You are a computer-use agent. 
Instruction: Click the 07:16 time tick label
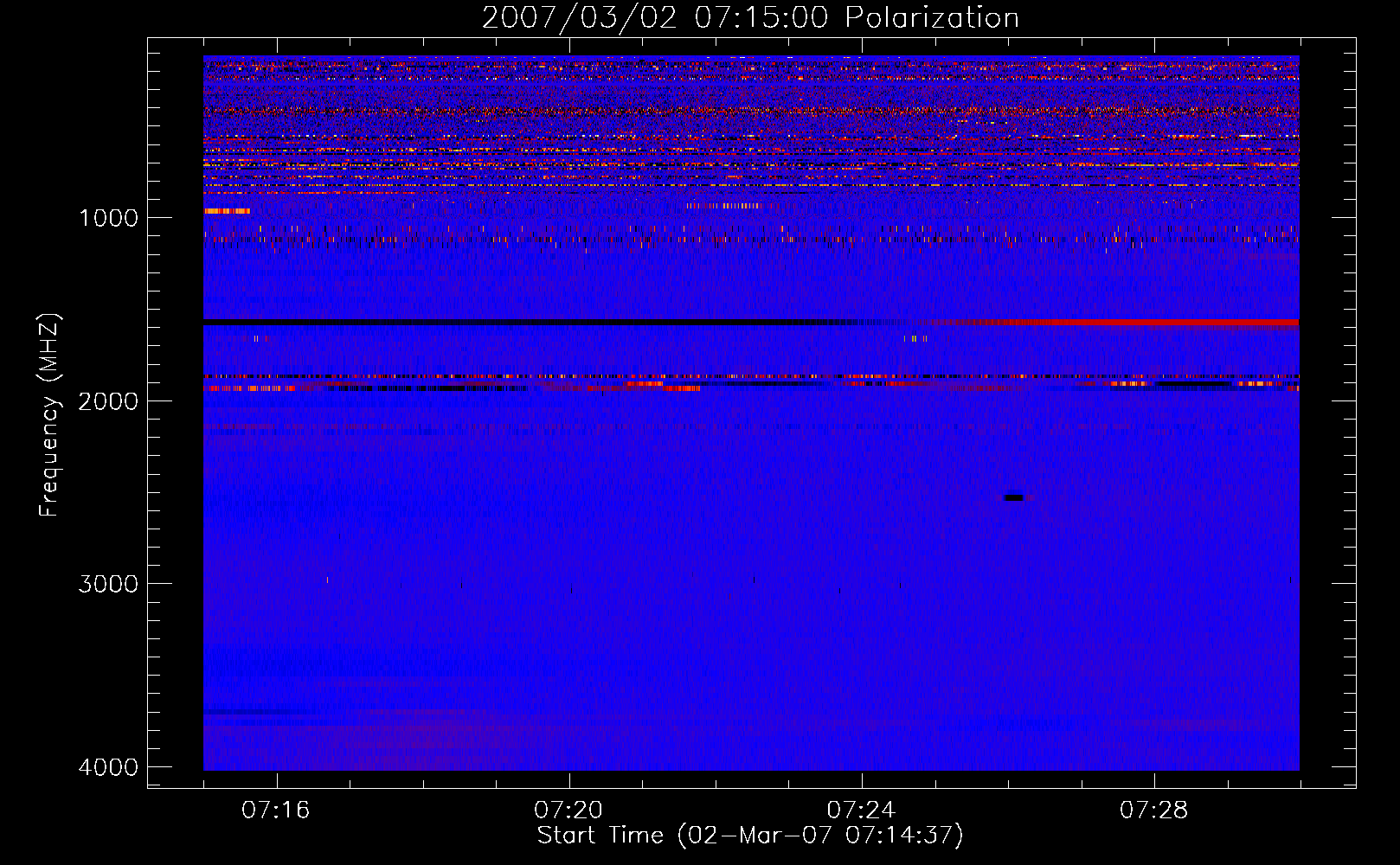click(x=277, y=810)
